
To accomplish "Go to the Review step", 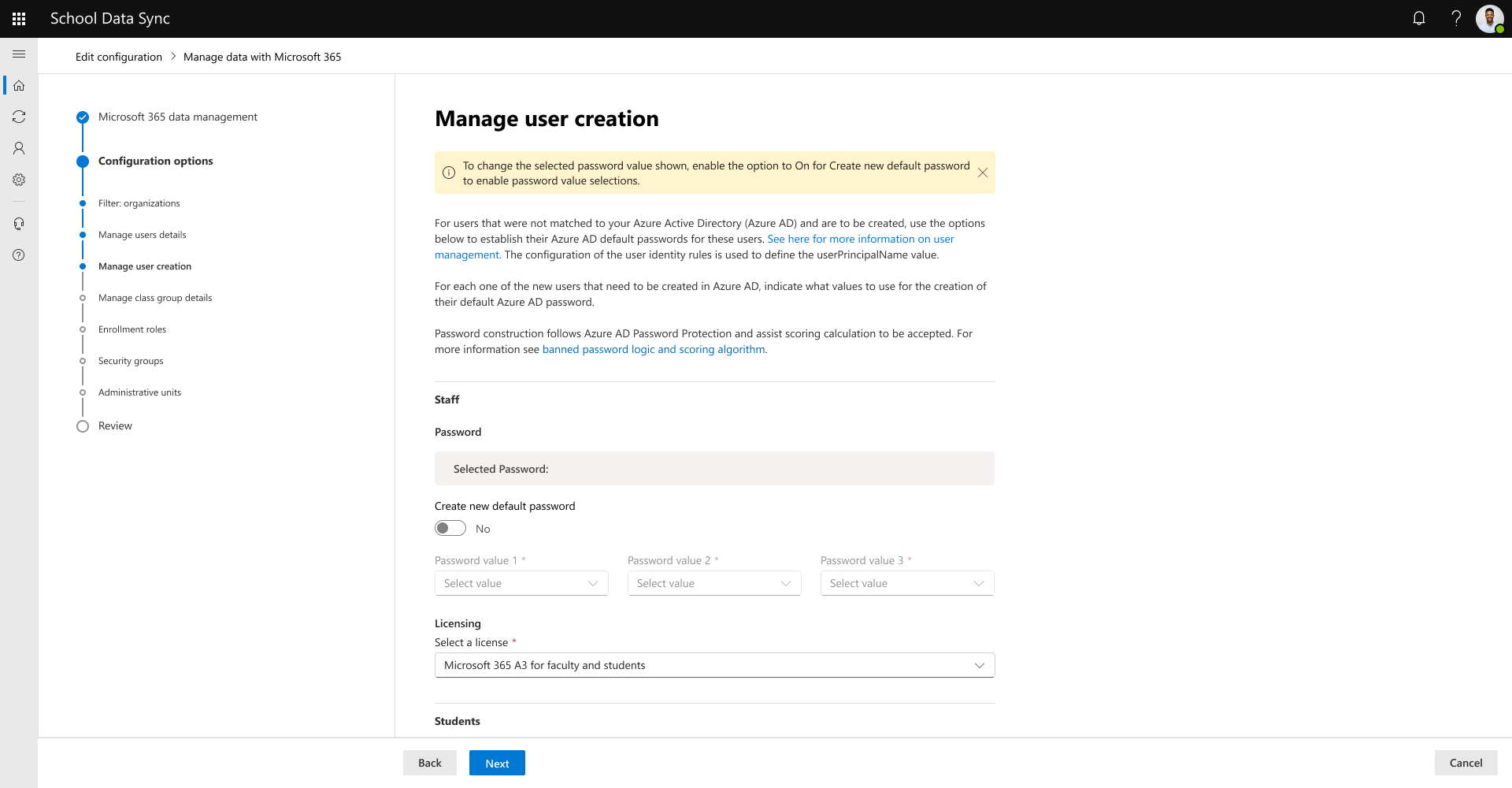I will pyautogui.click(x=115, y=426).
